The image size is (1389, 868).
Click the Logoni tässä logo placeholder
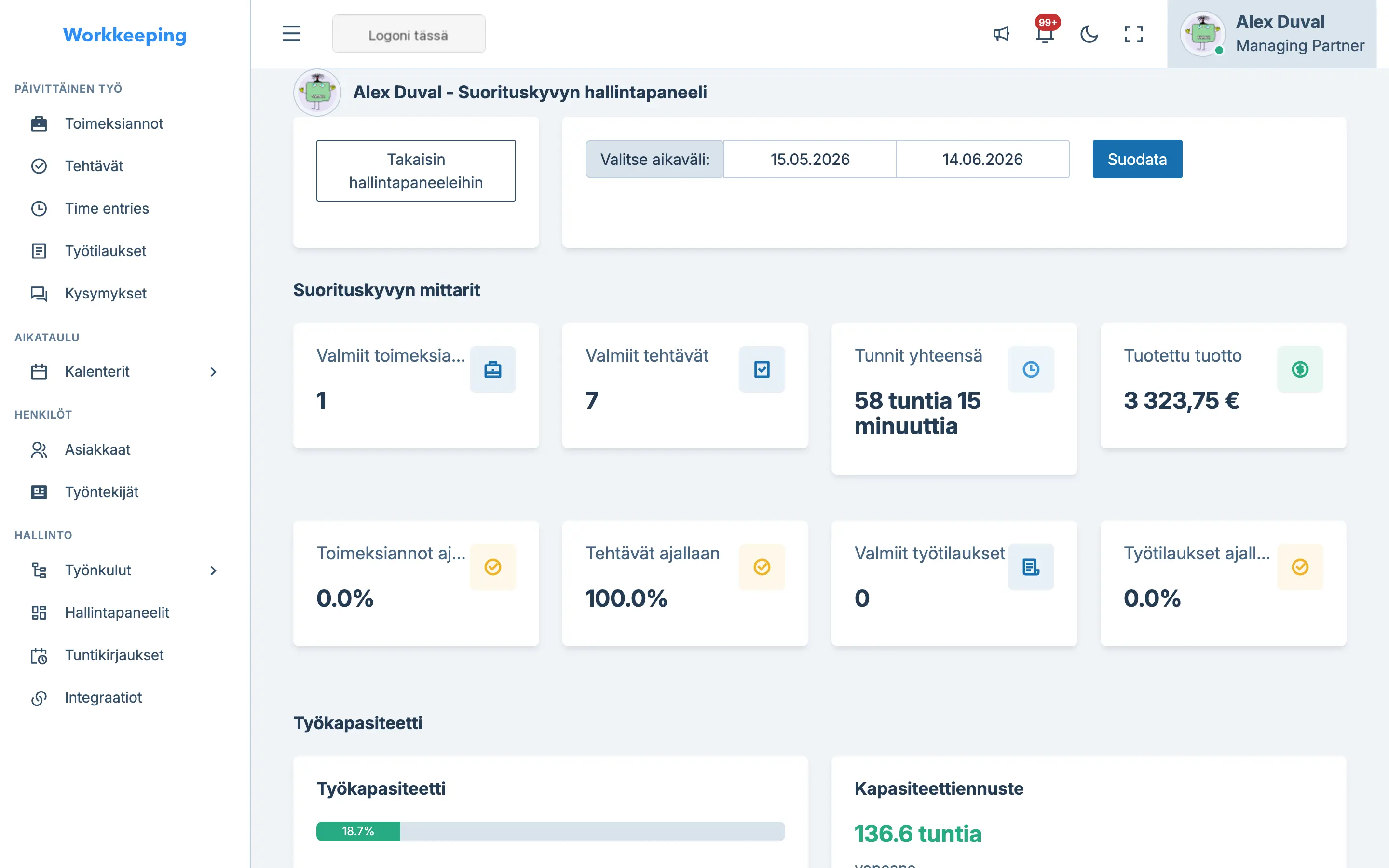click(x=409, y=34)
